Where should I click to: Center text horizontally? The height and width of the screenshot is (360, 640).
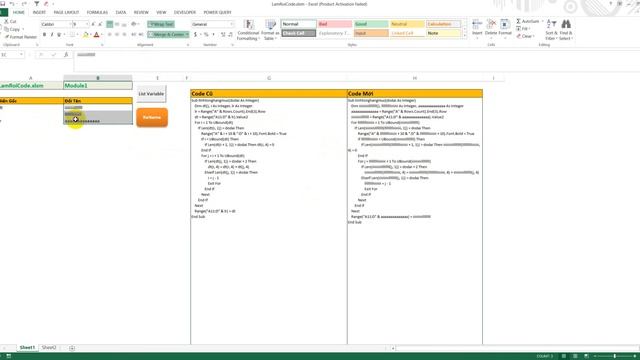[x=117, y=35]
